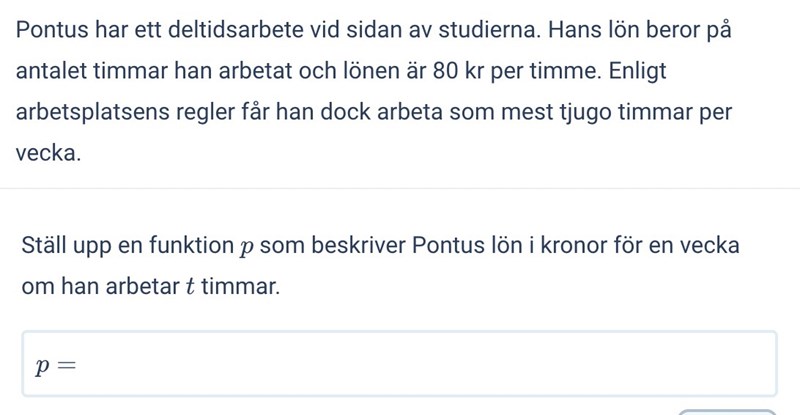The width and height of the screenshot is (800, 415).
Task: Click the partially visible button below the answer box
Action: 727,411
